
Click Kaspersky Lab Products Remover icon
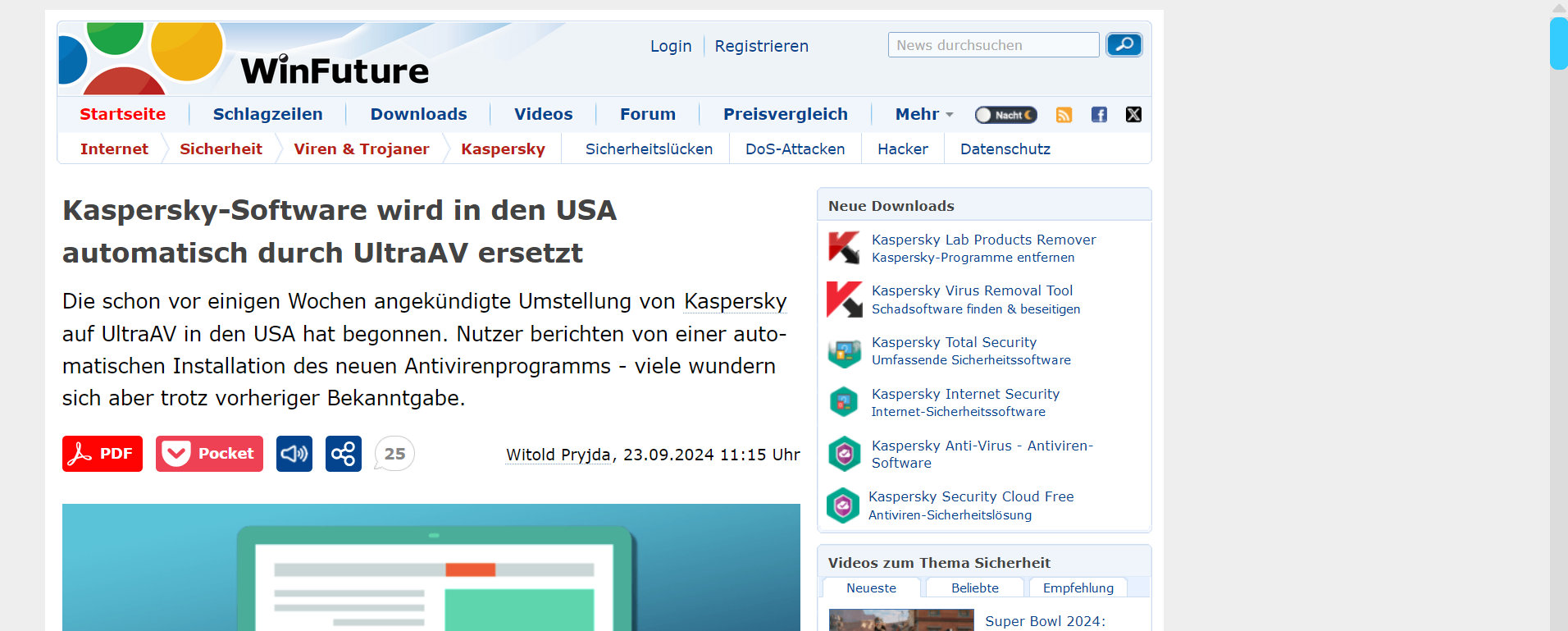(845, 248)
